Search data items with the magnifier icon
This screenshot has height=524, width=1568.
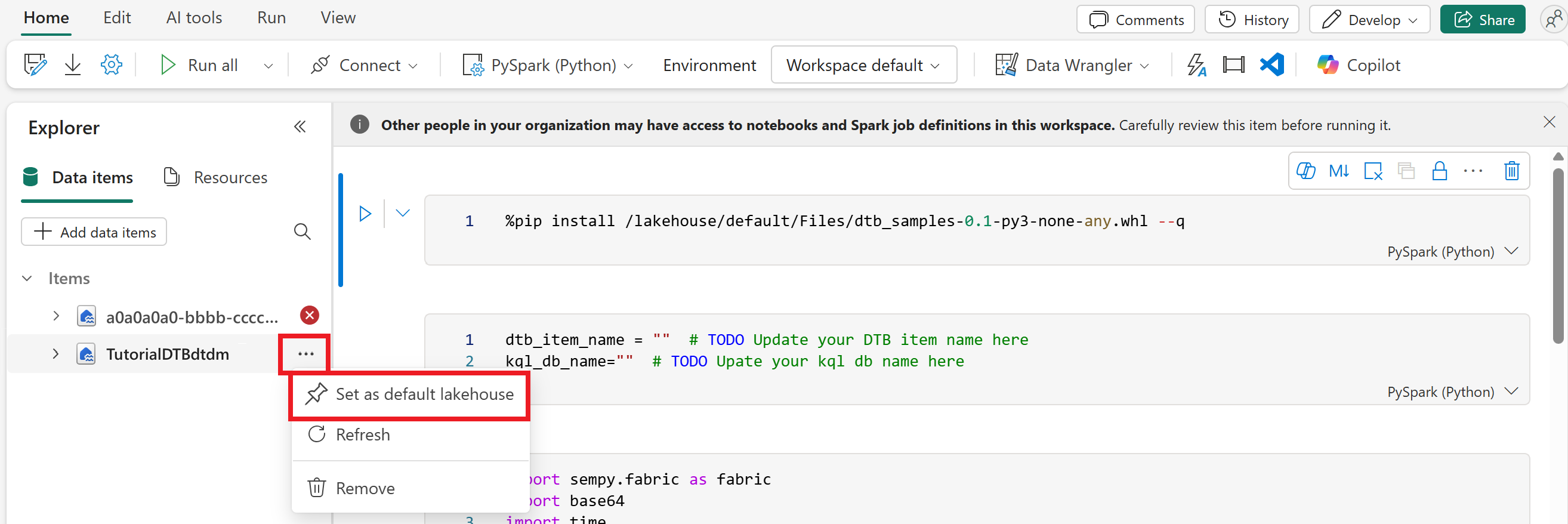click(x=302, y=232)
